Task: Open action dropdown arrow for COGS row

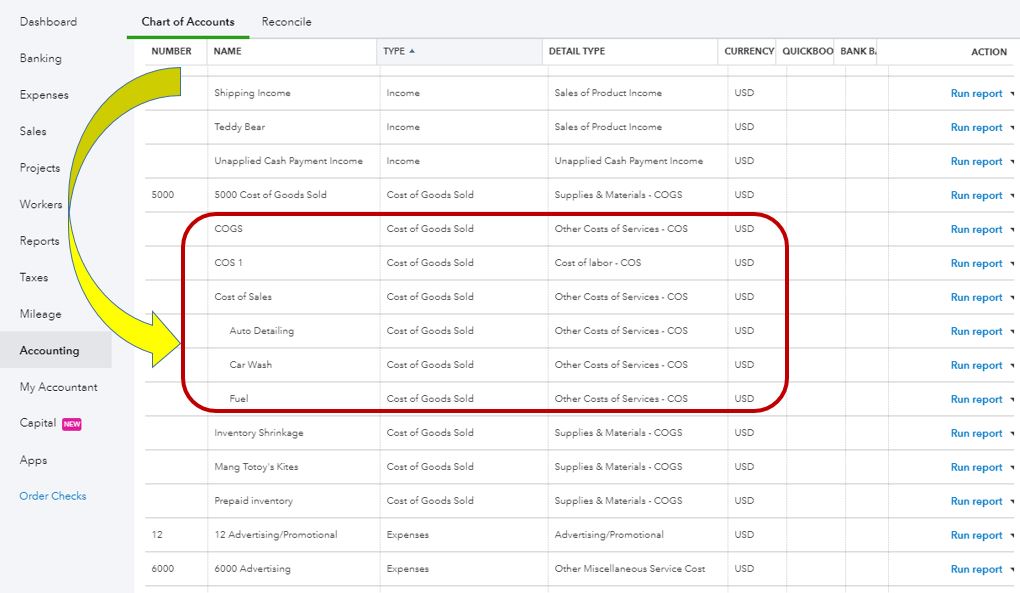Action: click(1012, 230)
